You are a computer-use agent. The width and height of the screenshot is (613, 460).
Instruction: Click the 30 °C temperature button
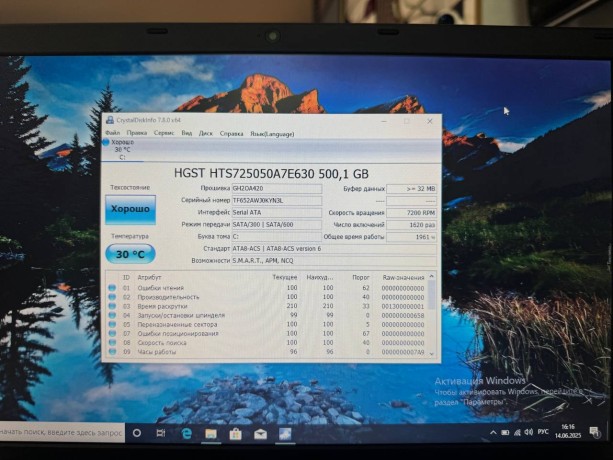(x=130, y=254)
